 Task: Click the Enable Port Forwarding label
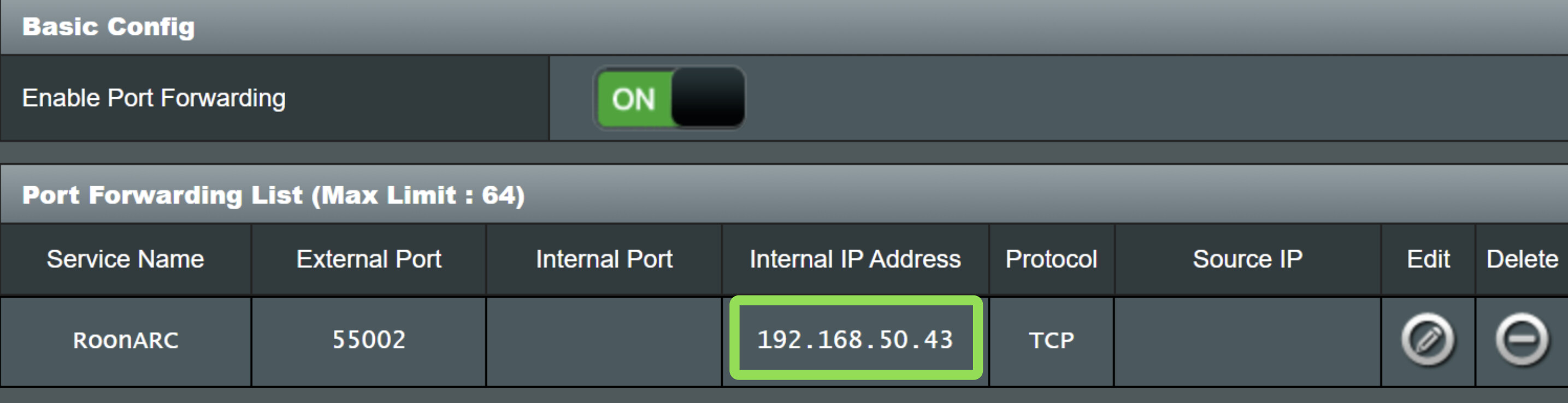tap(154, 98)
